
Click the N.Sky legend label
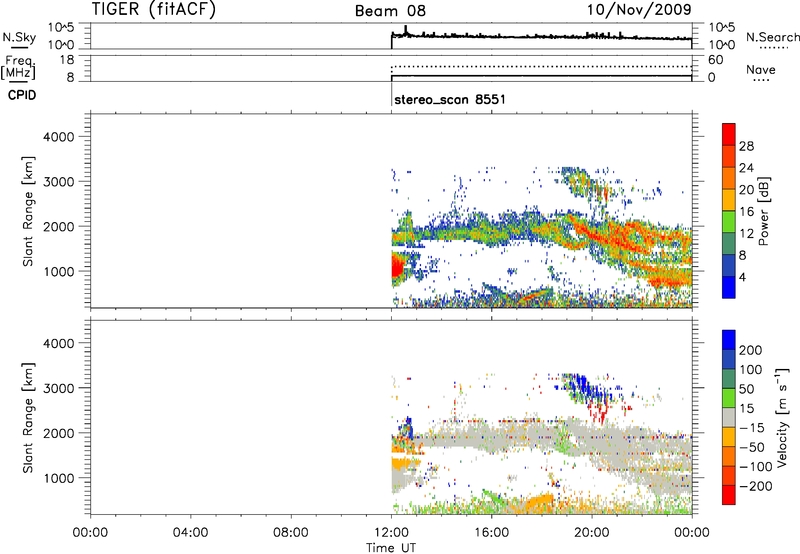click(19, 37)
